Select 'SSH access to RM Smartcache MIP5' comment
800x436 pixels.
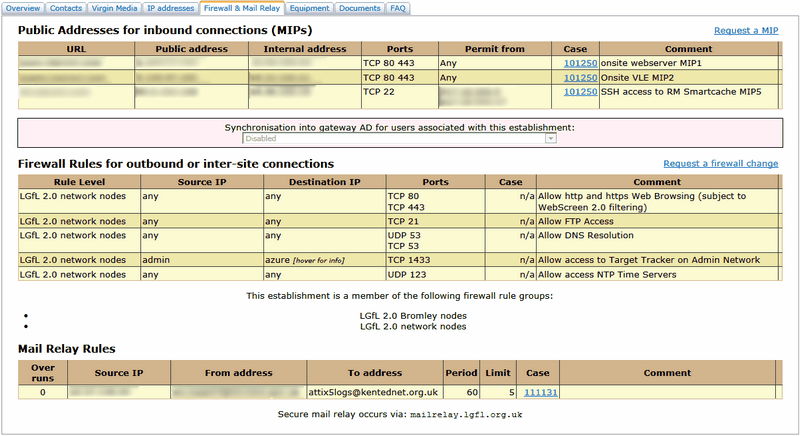tap(681, 92)
